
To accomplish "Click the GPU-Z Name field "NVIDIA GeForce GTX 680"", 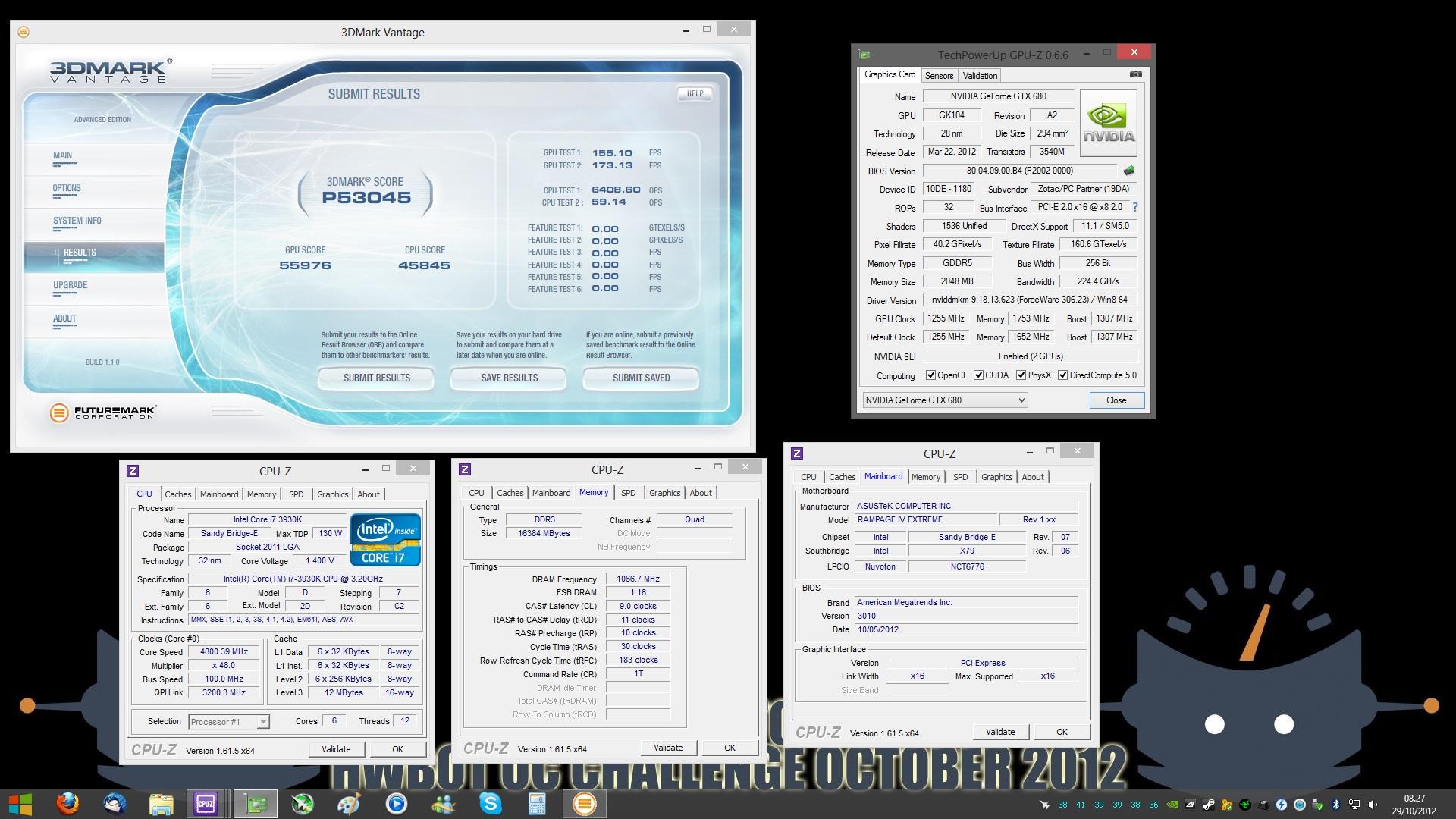I will tap(998, 96).
